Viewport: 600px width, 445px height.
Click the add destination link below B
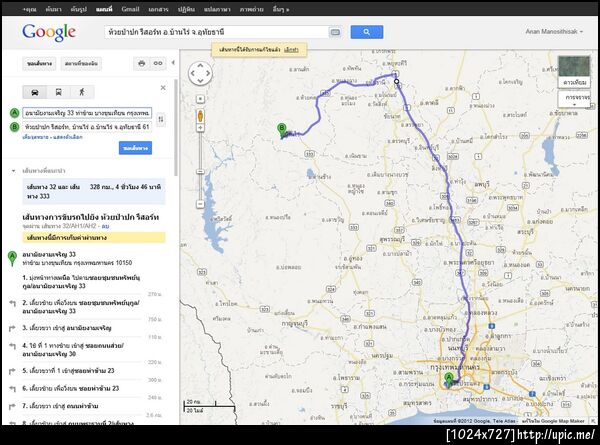[36, 137]
